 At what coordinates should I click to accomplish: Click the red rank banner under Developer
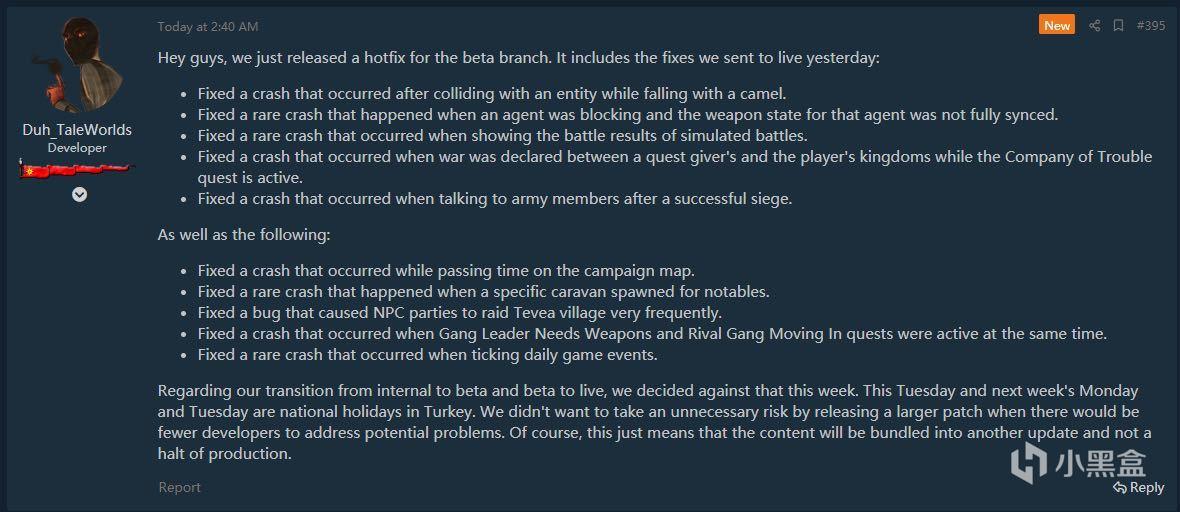[77, 169]
